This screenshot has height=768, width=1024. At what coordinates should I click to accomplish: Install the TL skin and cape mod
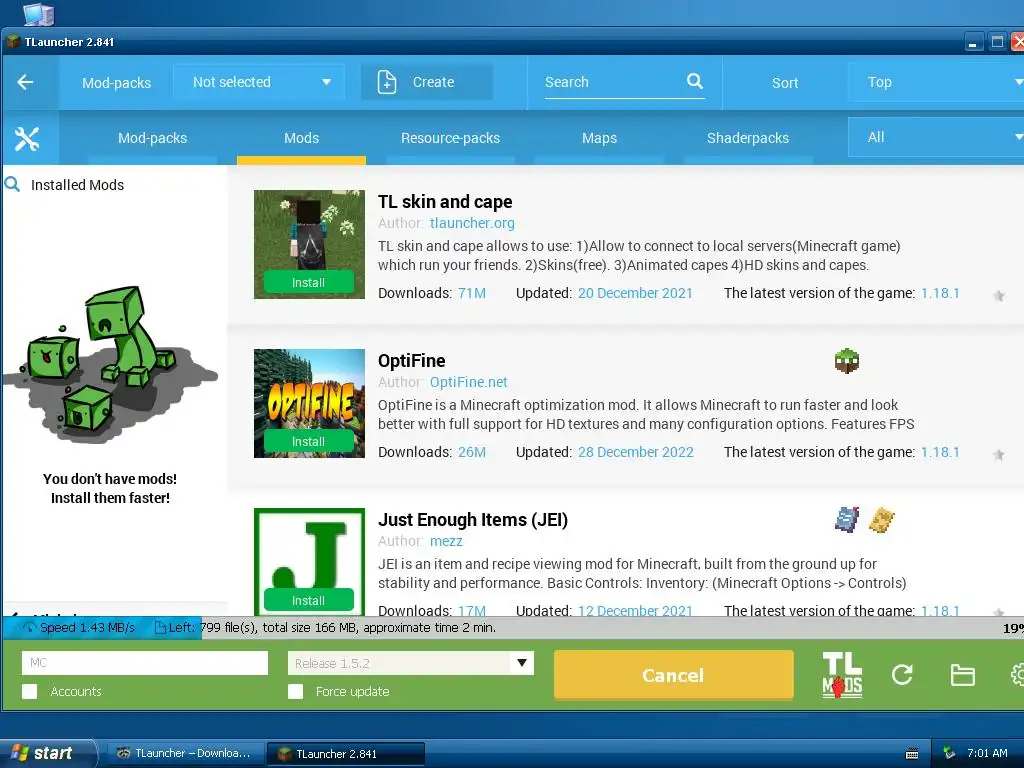coord(308,283)
